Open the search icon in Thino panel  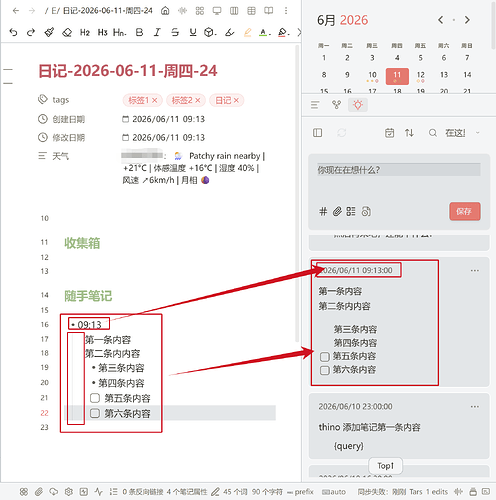(x=433, y=133)
